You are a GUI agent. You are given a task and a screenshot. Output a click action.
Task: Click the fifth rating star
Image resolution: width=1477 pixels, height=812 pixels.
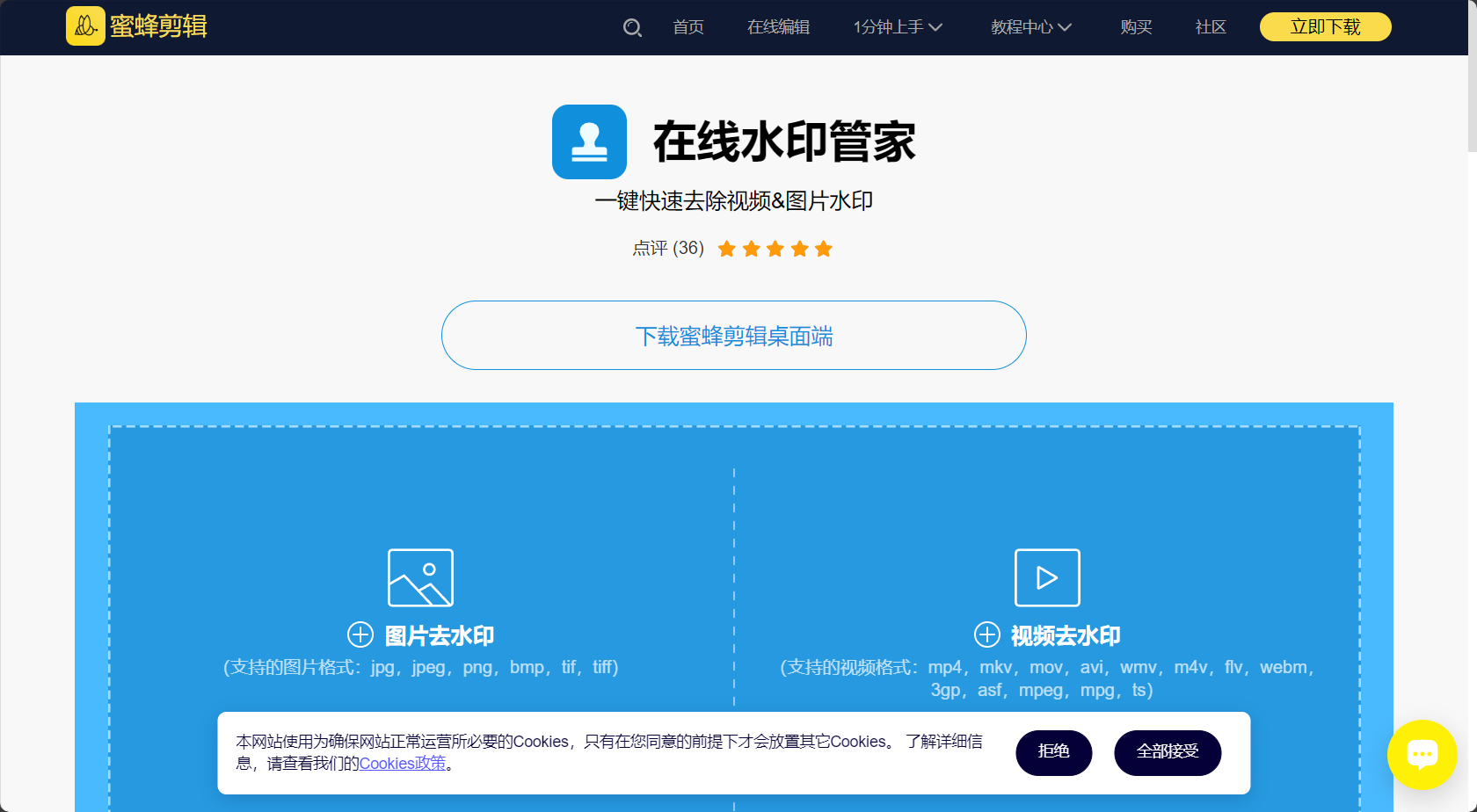click(824, 249)
